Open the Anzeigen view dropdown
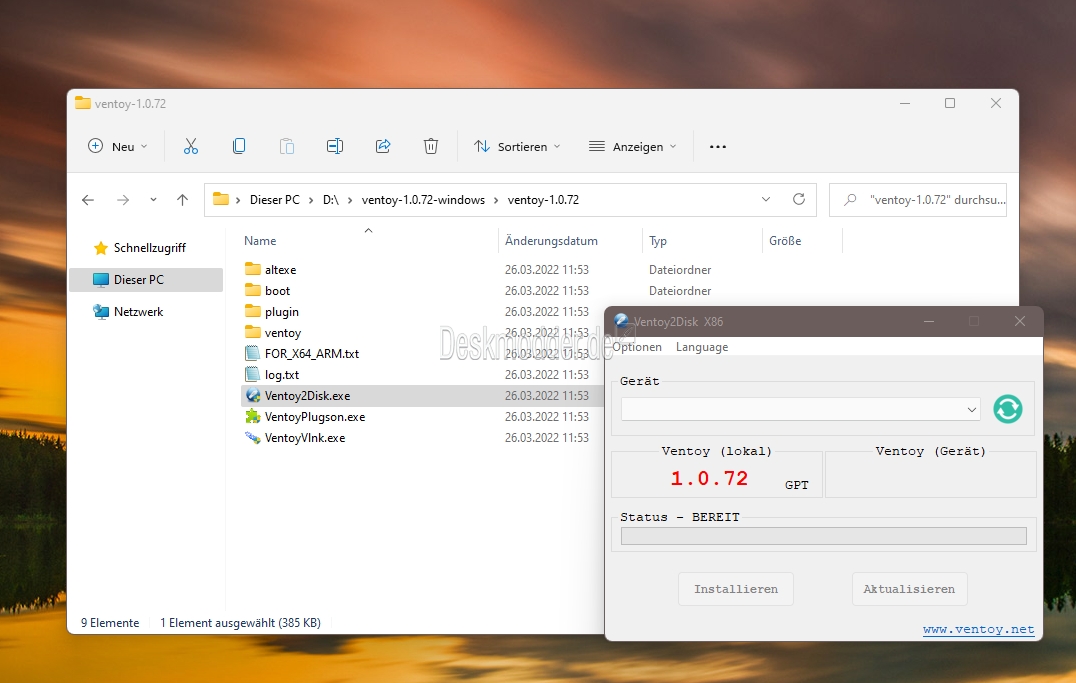 coord(633,146)
